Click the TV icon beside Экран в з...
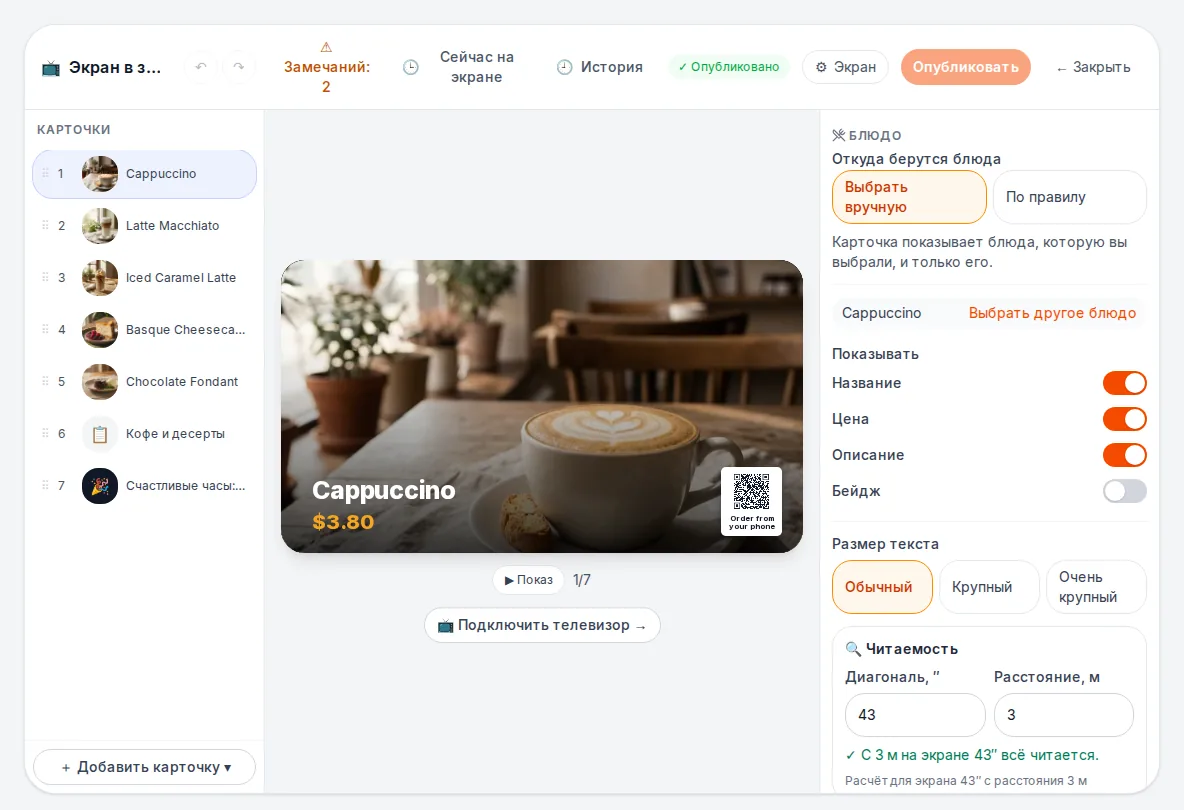Screen dimensions: 1184x810 (x=51, y=68)
